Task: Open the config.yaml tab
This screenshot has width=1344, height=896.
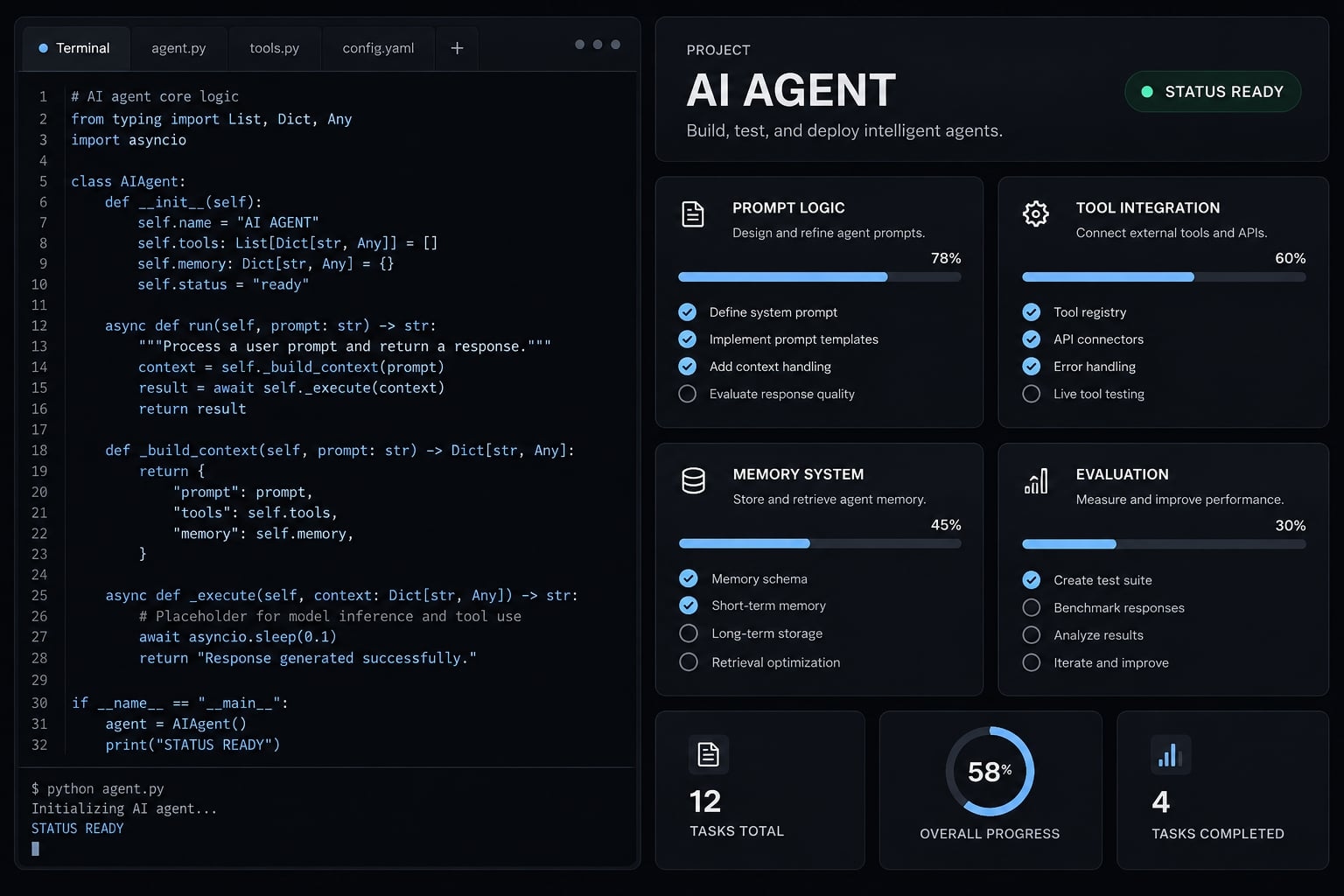Action: pos(378,48)
